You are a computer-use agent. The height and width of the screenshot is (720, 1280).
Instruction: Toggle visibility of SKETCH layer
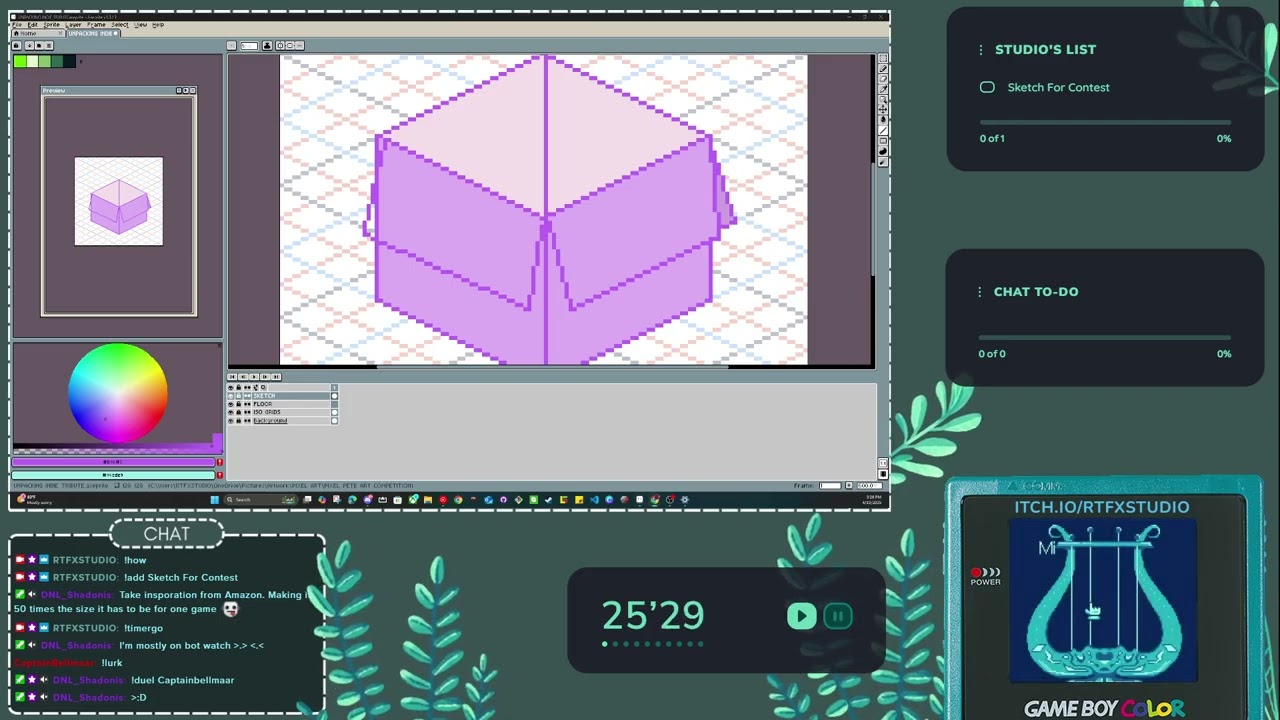click(231, 396)
